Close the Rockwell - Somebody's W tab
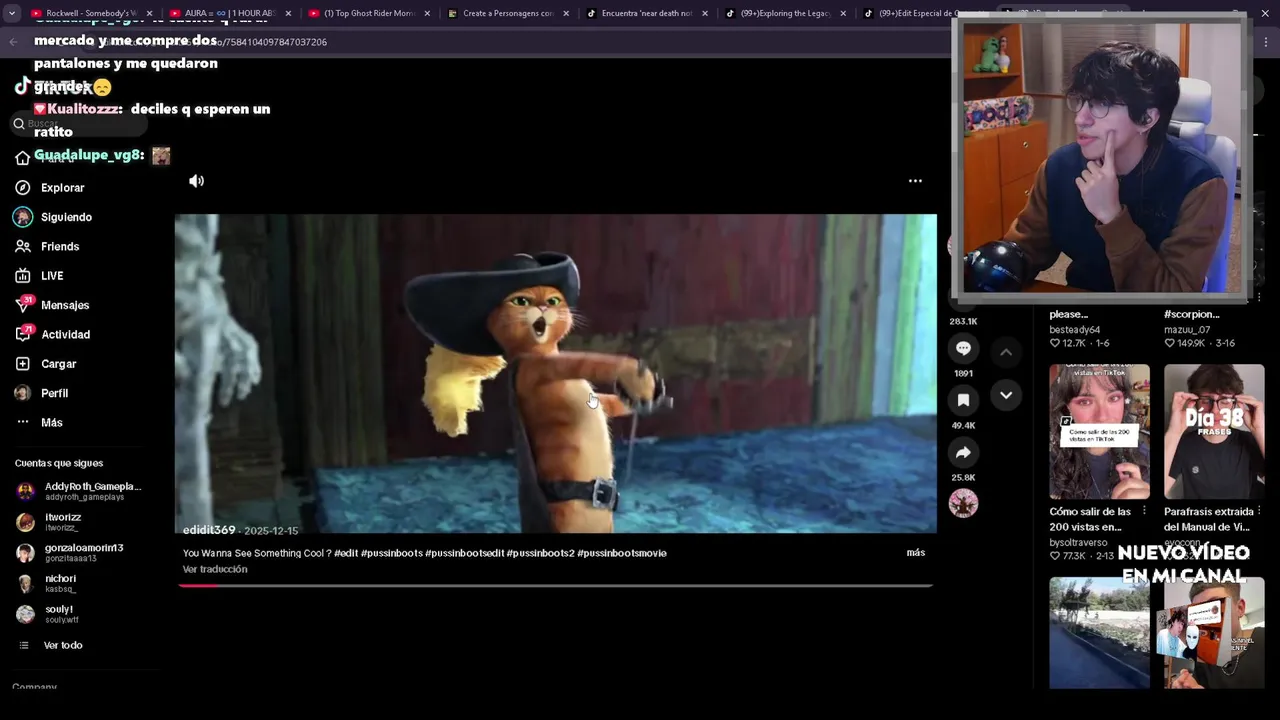This screenshot has width=1280, height=720. [x=150, y=13]
